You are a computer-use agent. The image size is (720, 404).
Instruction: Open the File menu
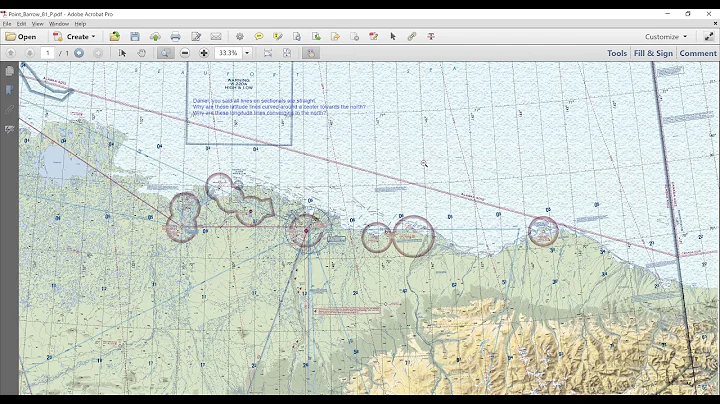coord(7,24)
